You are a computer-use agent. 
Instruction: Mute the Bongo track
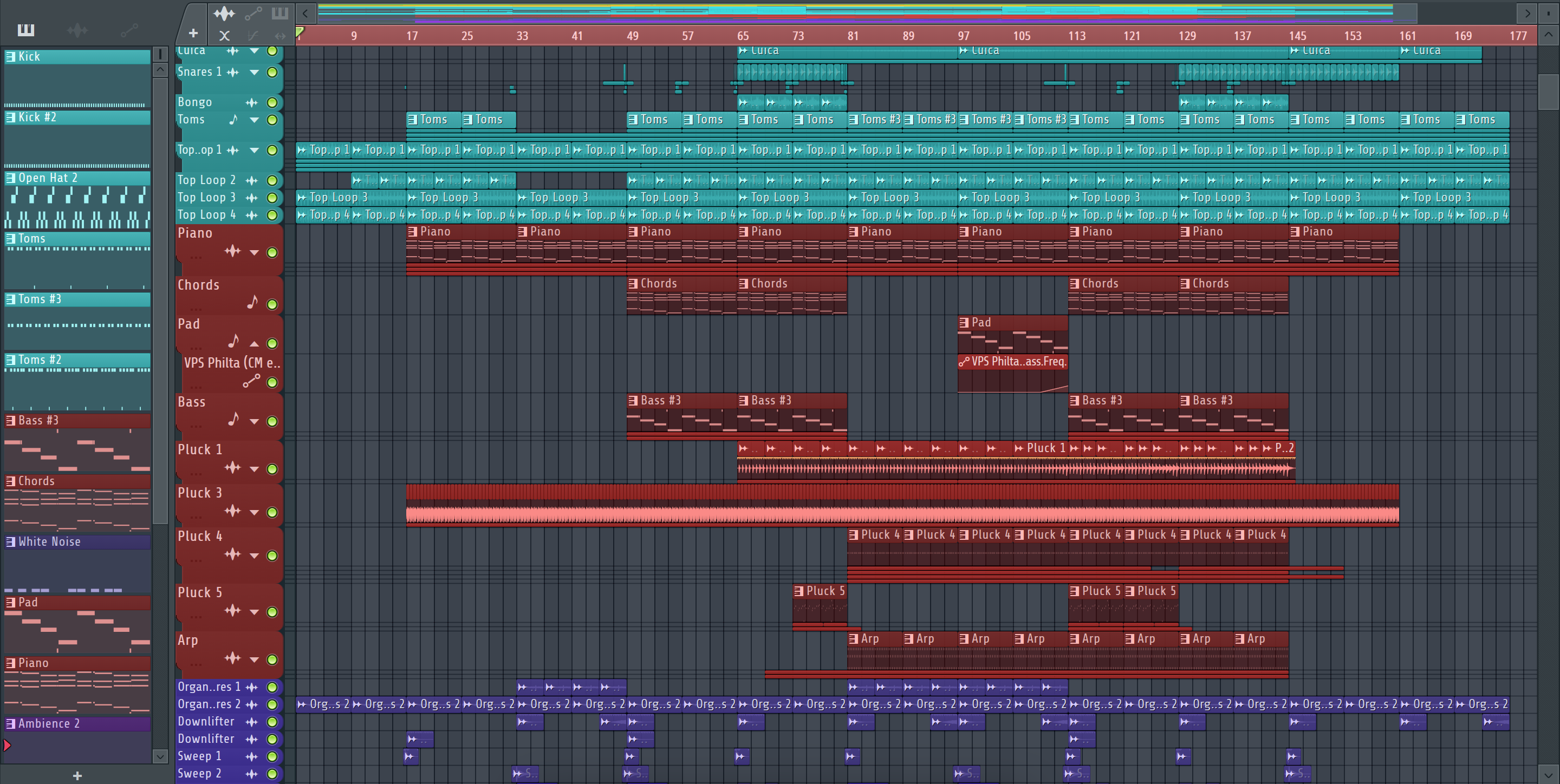(272, 102)
